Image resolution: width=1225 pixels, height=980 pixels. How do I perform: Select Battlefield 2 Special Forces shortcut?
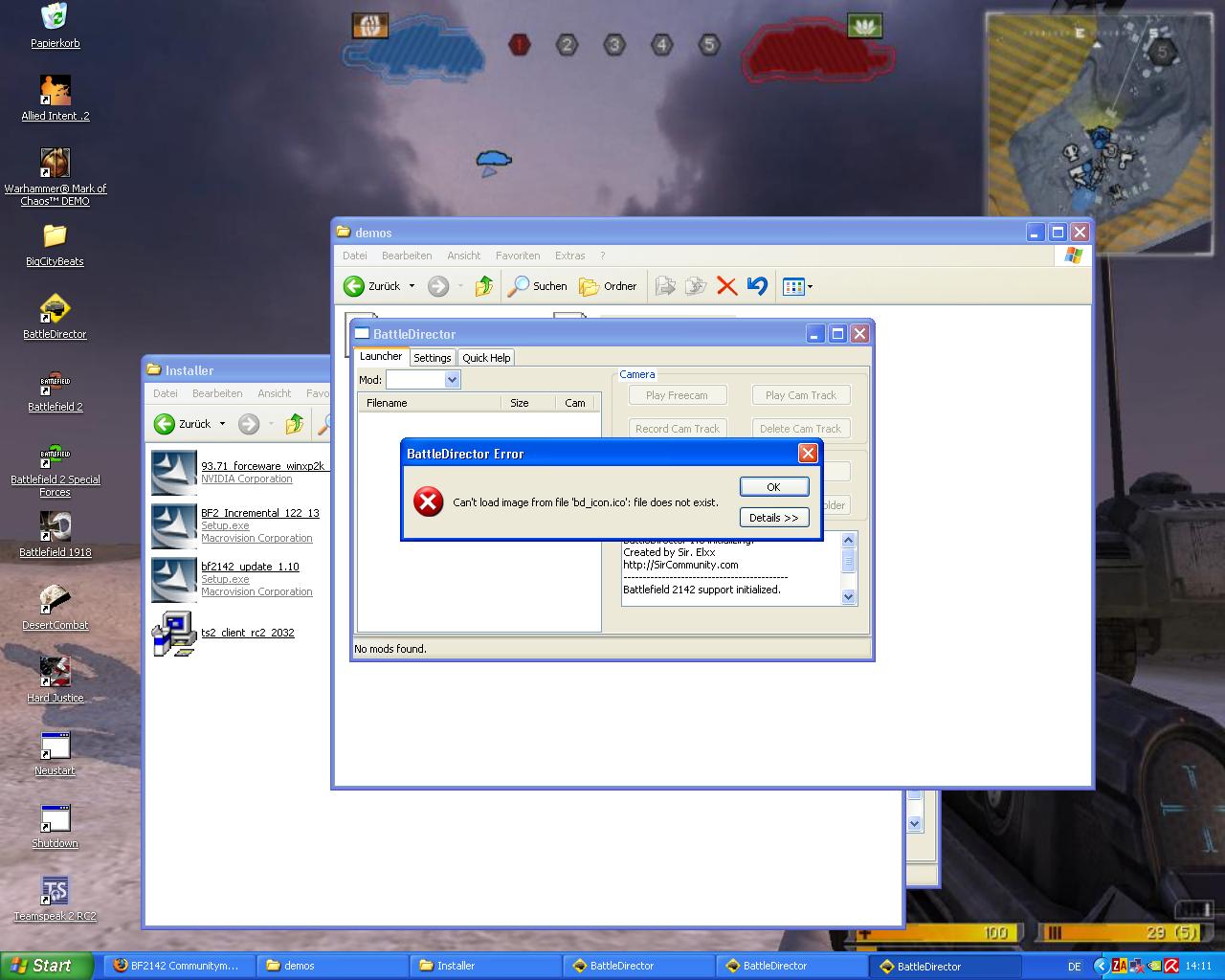55,468
